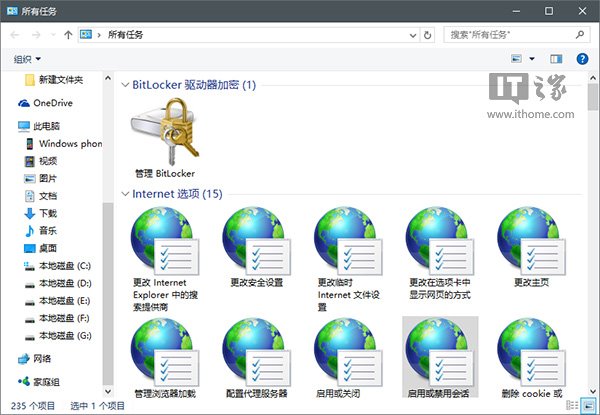Open the 更改主页 task
This screenshot has height=415, width=600.
(x=532, y=247)
